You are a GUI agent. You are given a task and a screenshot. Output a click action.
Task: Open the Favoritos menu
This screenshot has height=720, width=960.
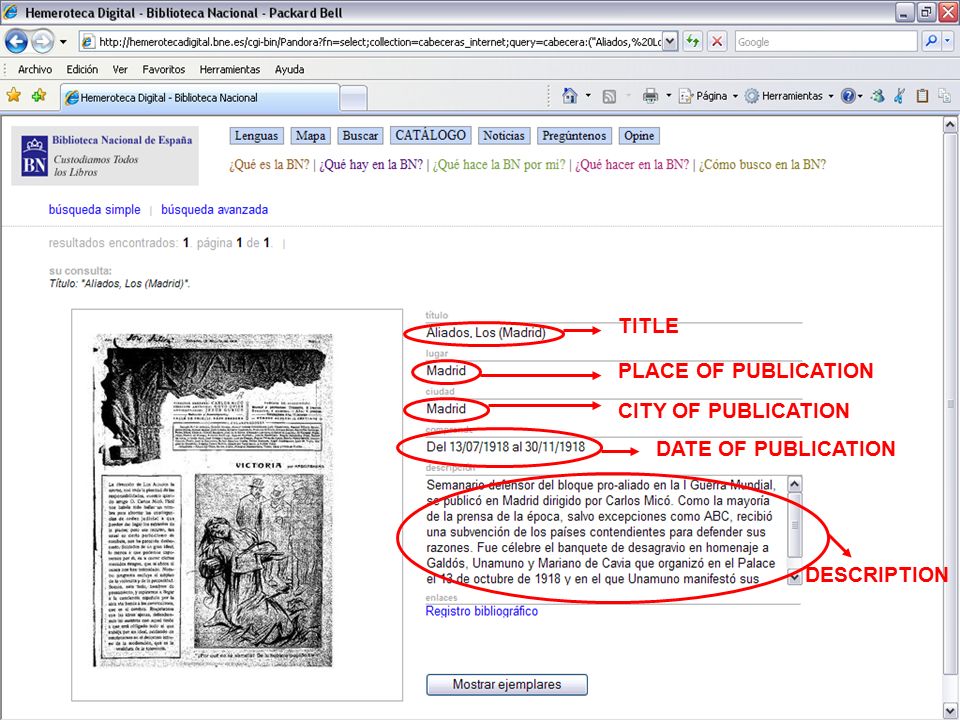163,69
